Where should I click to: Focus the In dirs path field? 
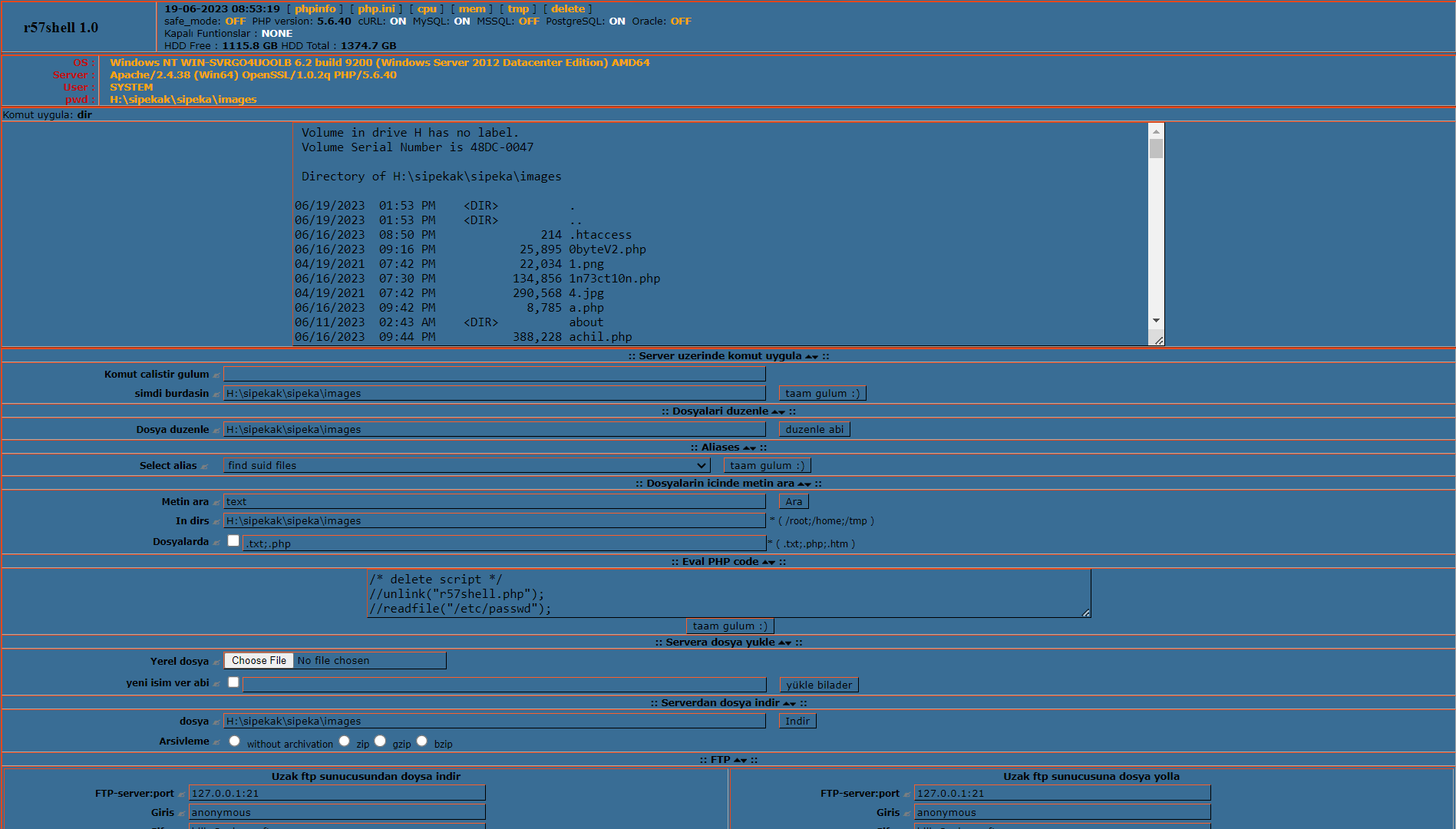[494, 520]
